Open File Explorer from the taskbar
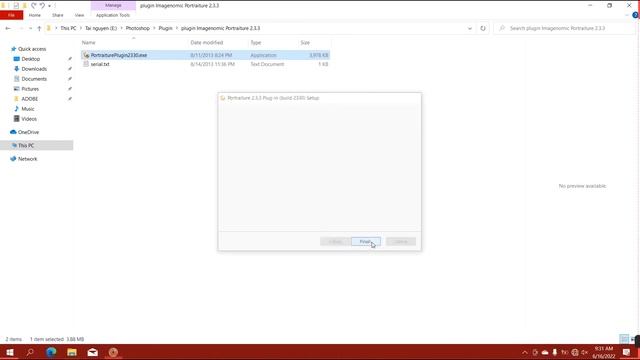640x360 pixels. pos(72,352)
